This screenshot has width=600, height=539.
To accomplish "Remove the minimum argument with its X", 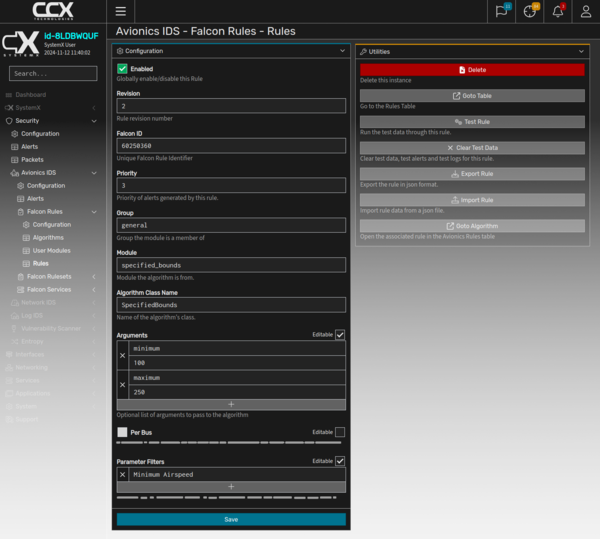I will (123, 356).
